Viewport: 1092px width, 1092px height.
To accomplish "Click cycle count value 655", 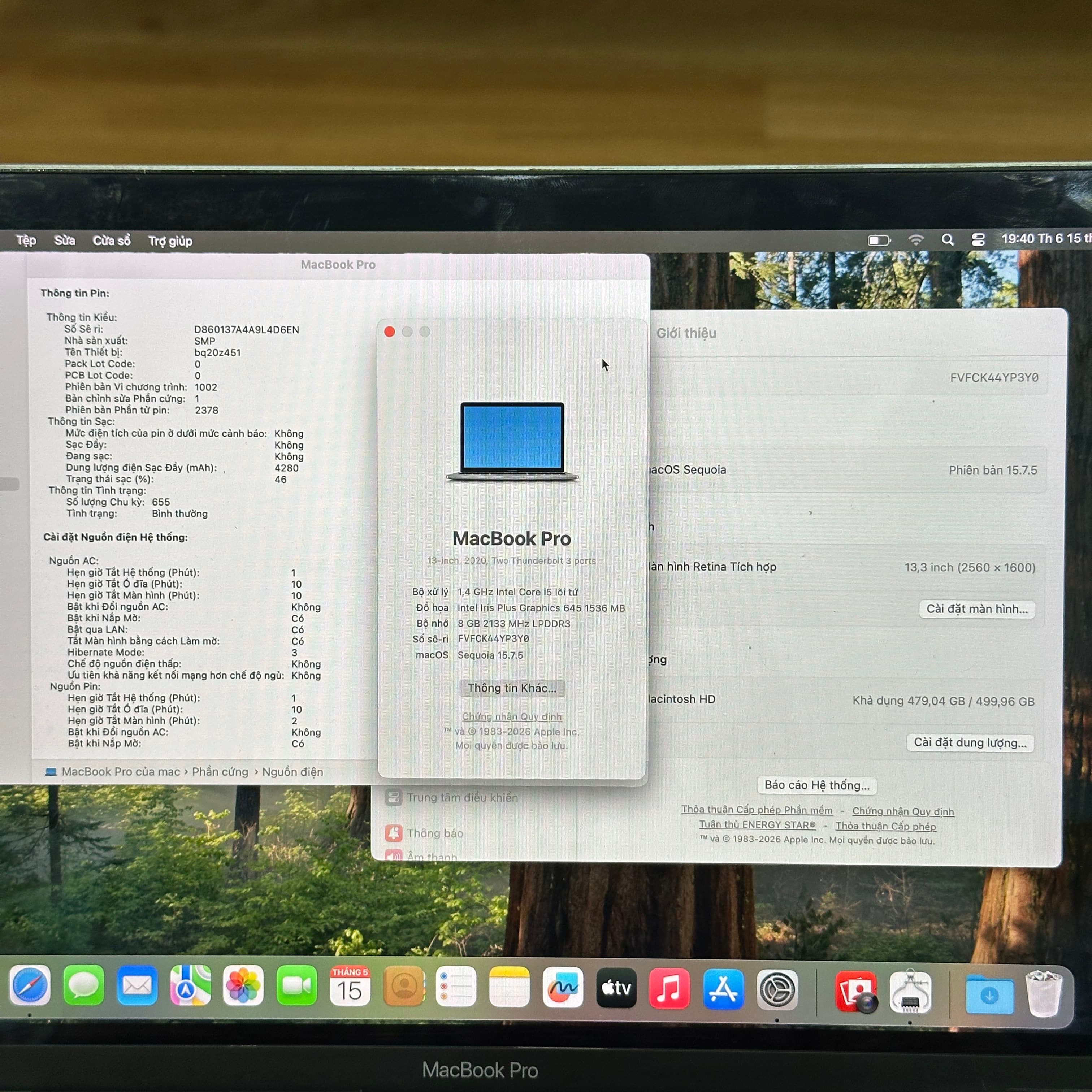I will [x=161, y=502].
